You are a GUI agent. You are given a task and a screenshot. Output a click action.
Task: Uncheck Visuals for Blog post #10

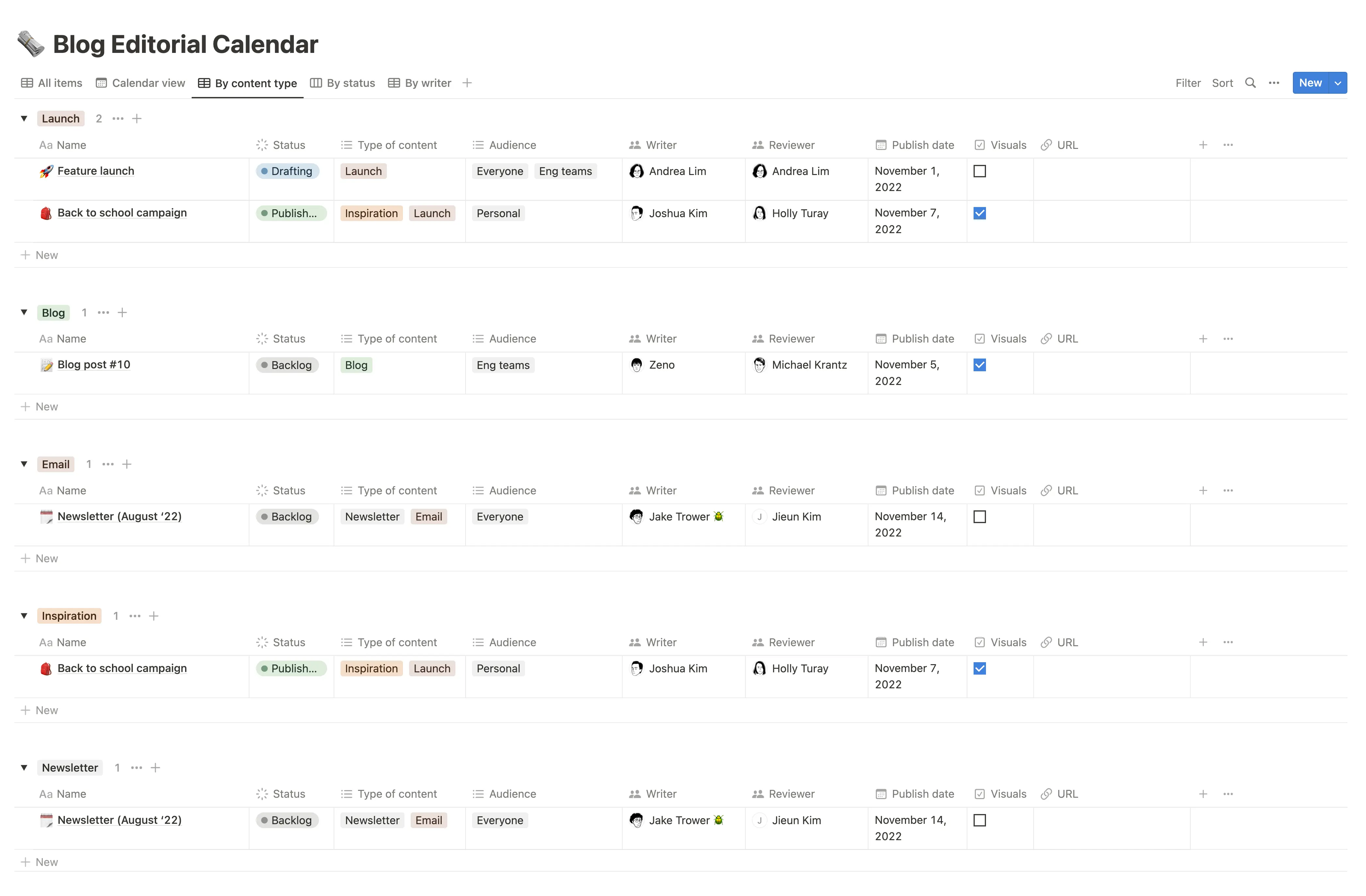[x=980, y=365]
